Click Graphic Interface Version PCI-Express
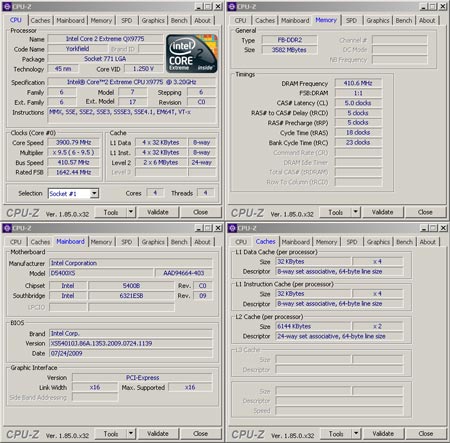The height and width of the screenshot is (443, 450). (142, 378)
